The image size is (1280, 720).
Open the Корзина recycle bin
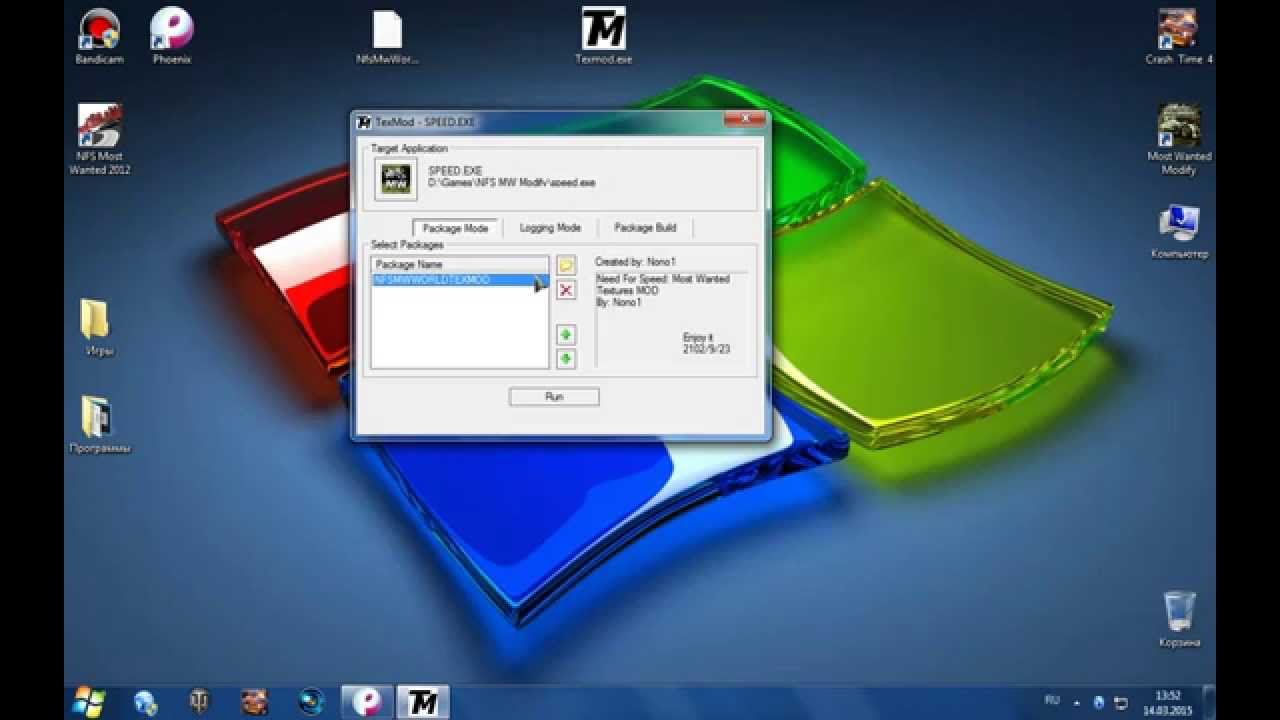pos(1180,618)
